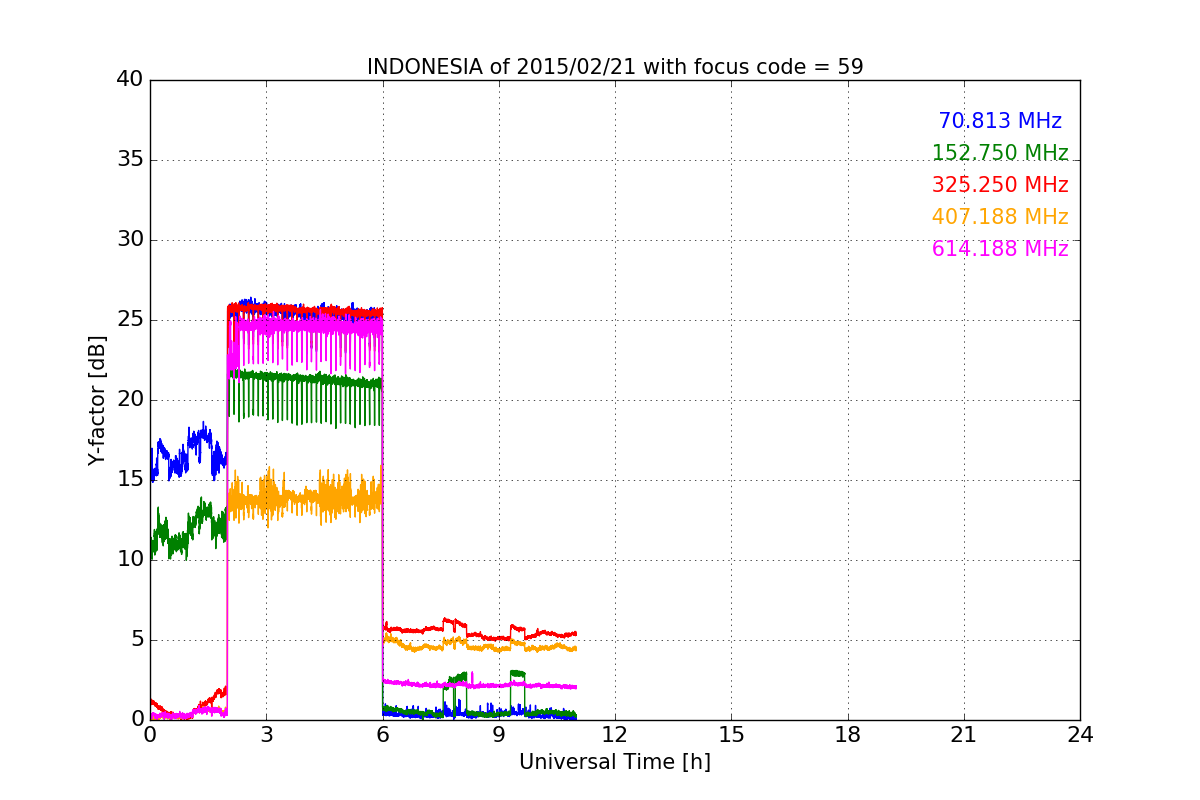Click the Y-factor [dB] axis label
This screenshot has width=1200, height=800.
[97, 400]
